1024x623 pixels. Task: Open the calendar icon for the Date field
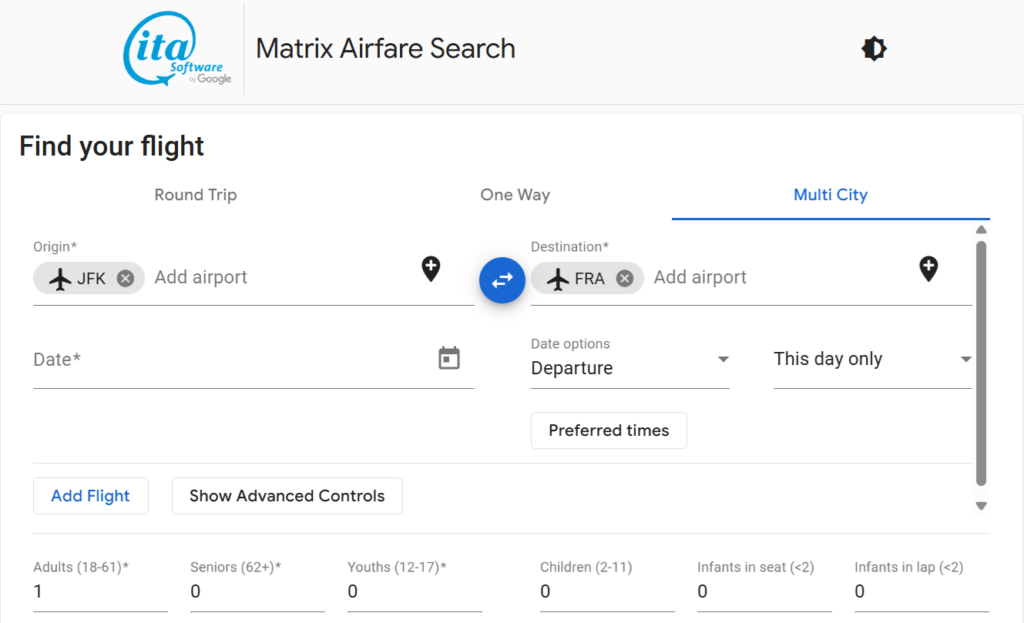(x=449, y=357)
